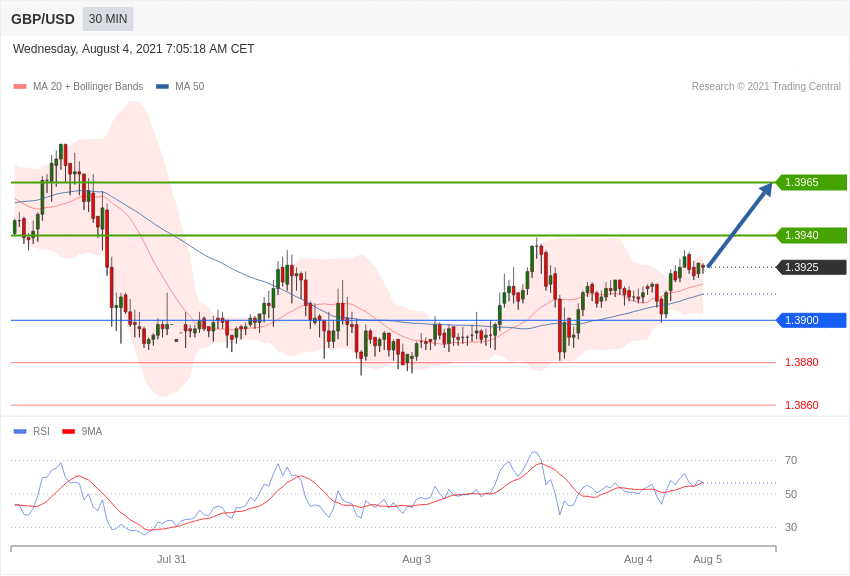This screenshot has height=576, width=850.
Task: Click the 1.3940 green resistance price tag
Action: coord(811,236)
